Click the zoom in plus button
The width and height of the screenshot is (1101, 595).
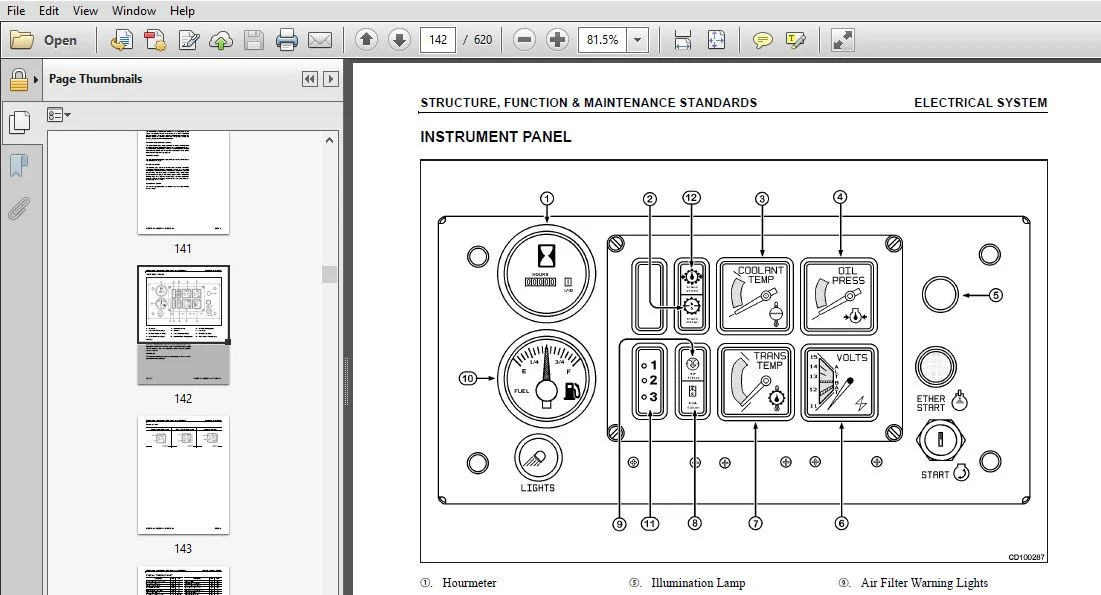tap(557, 40)
